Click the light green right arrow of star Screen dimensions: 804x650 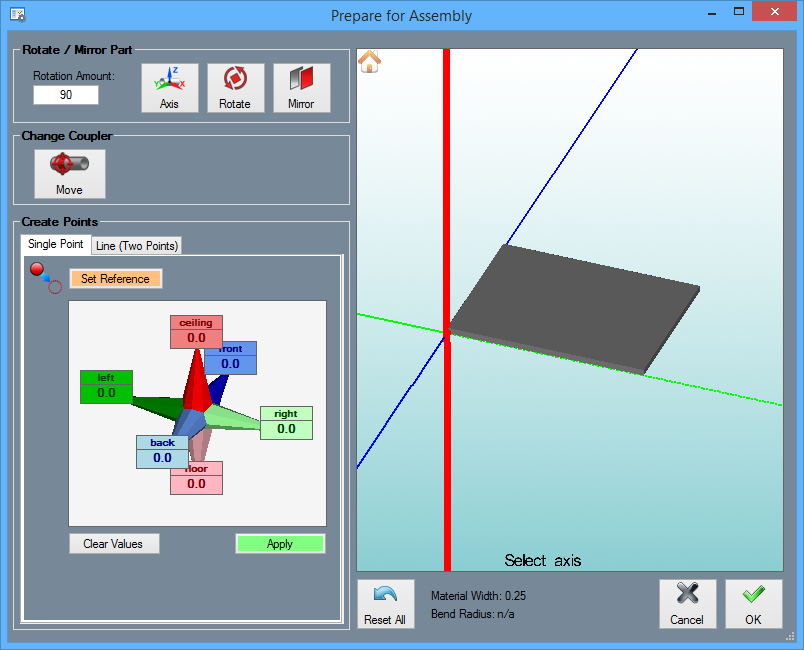click(233, 417)
